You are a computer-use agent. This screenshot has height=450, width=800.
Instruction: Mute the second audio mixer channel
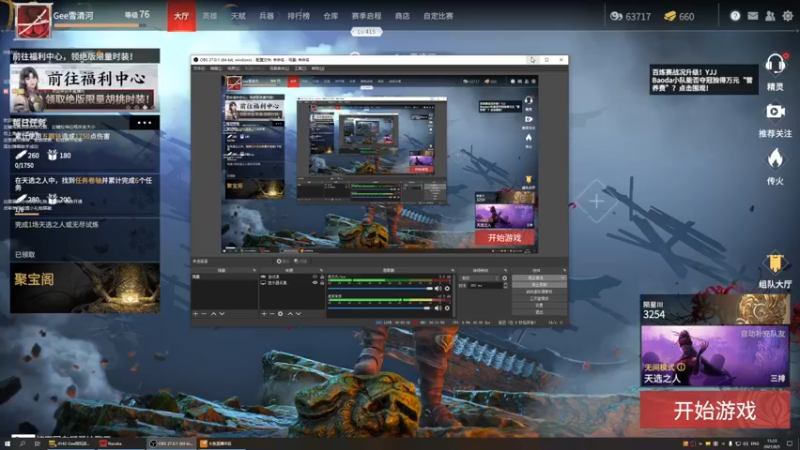pyautogui.click(x=438, y=308)
